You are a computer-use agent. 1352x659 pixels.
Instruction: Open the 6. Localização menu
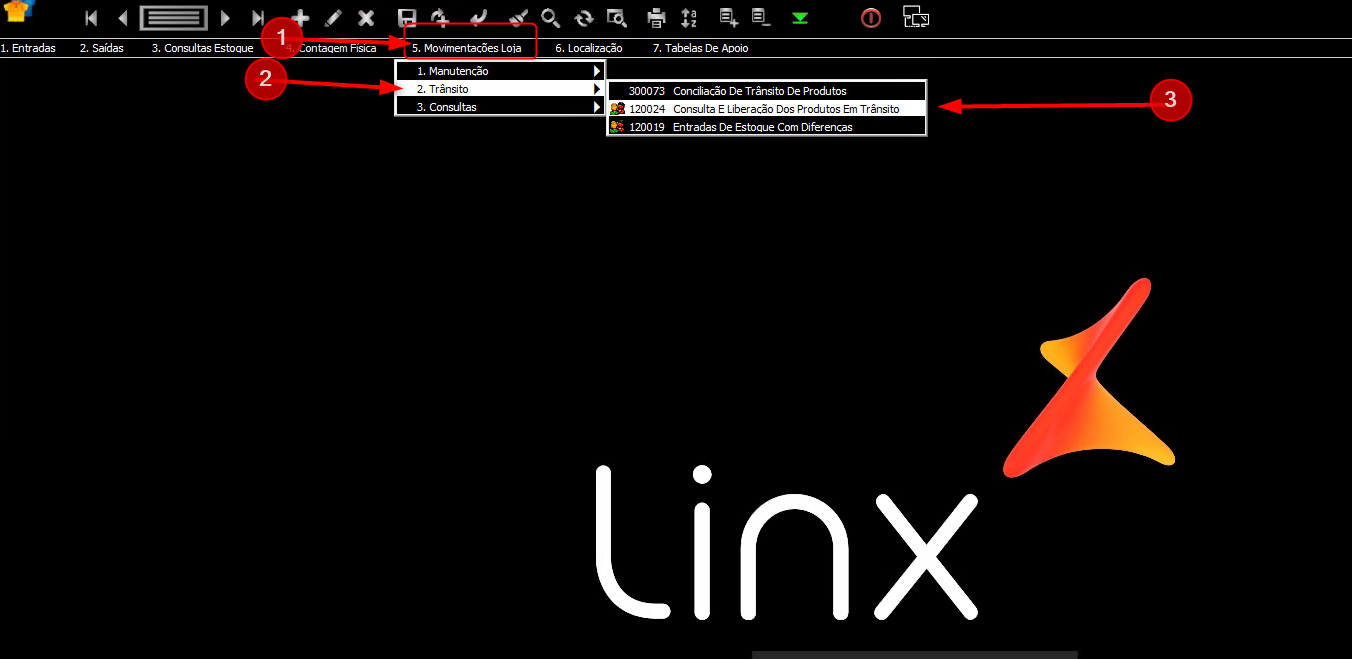pos(589,48)
